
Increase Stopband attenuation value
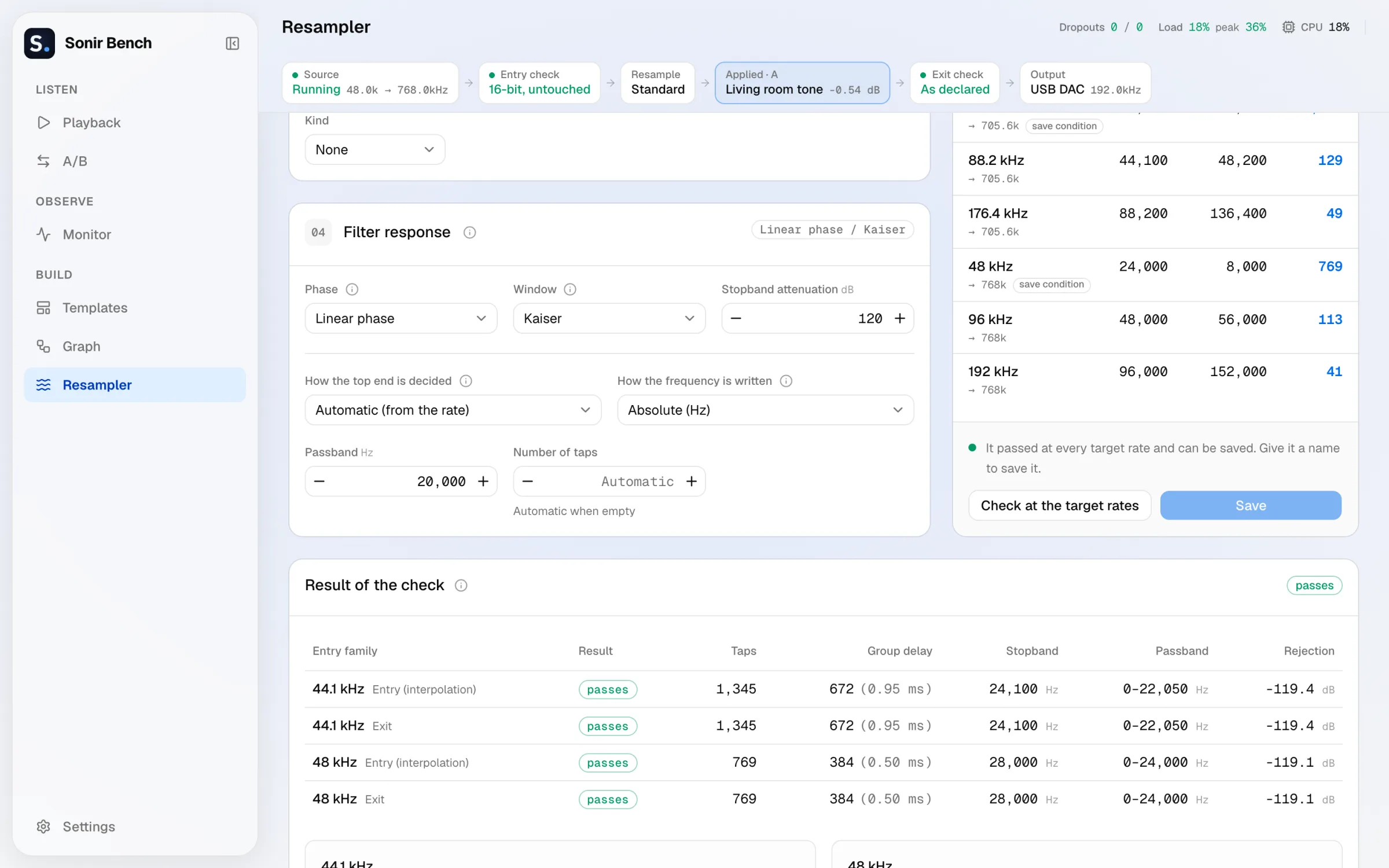coord(900,318)
